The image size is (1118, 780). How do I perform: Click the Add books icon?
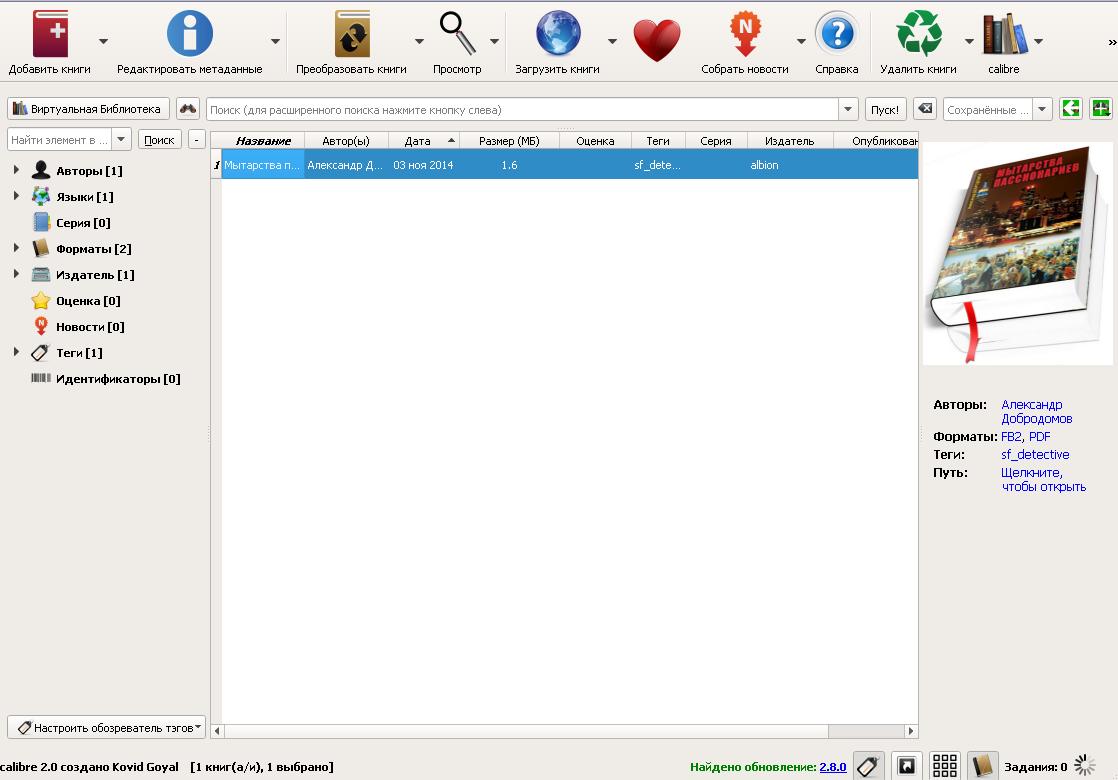click(x=49, y=35)
